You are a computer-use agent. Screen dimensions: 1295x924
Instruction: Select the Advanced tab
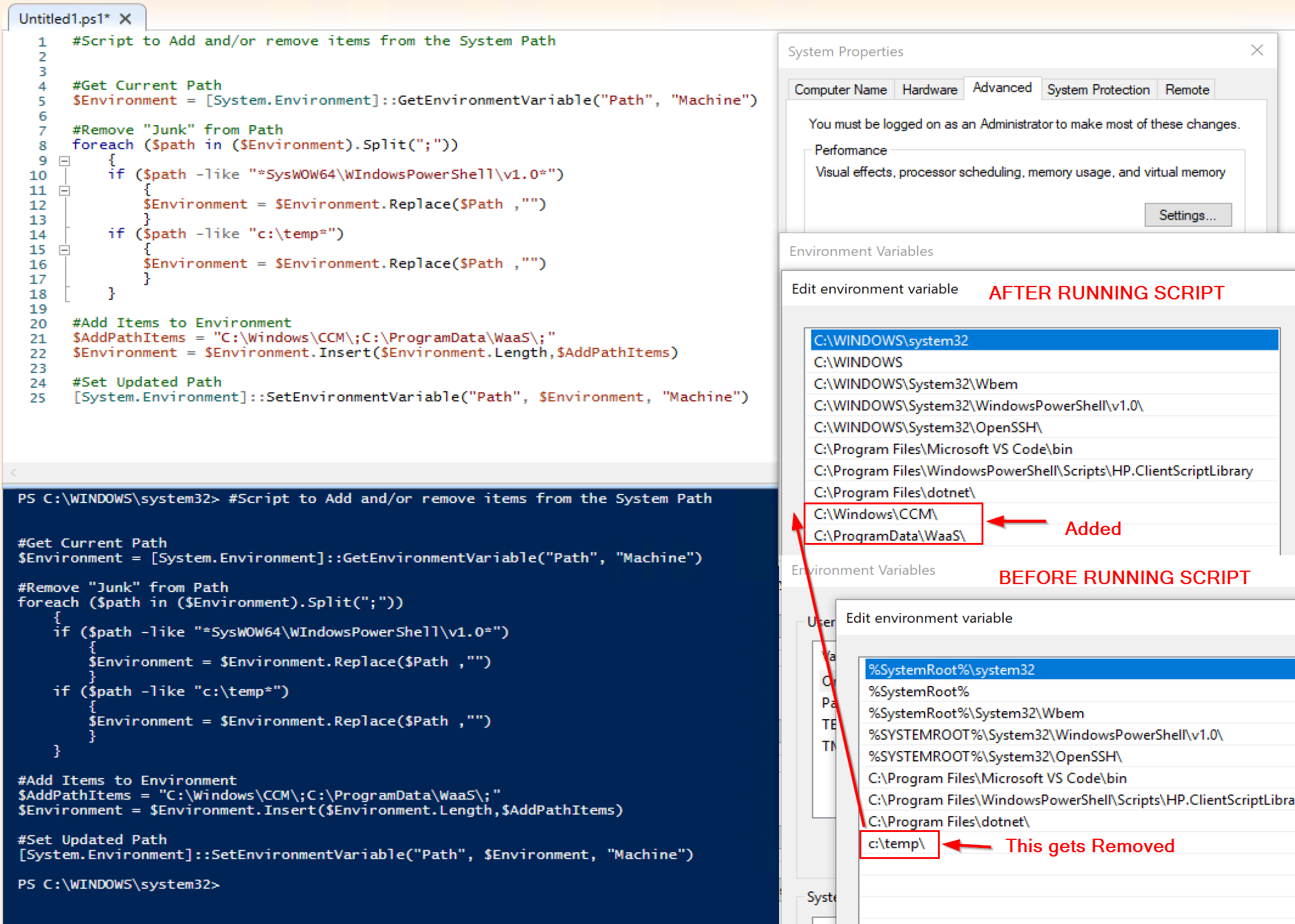pos(1002,88)
